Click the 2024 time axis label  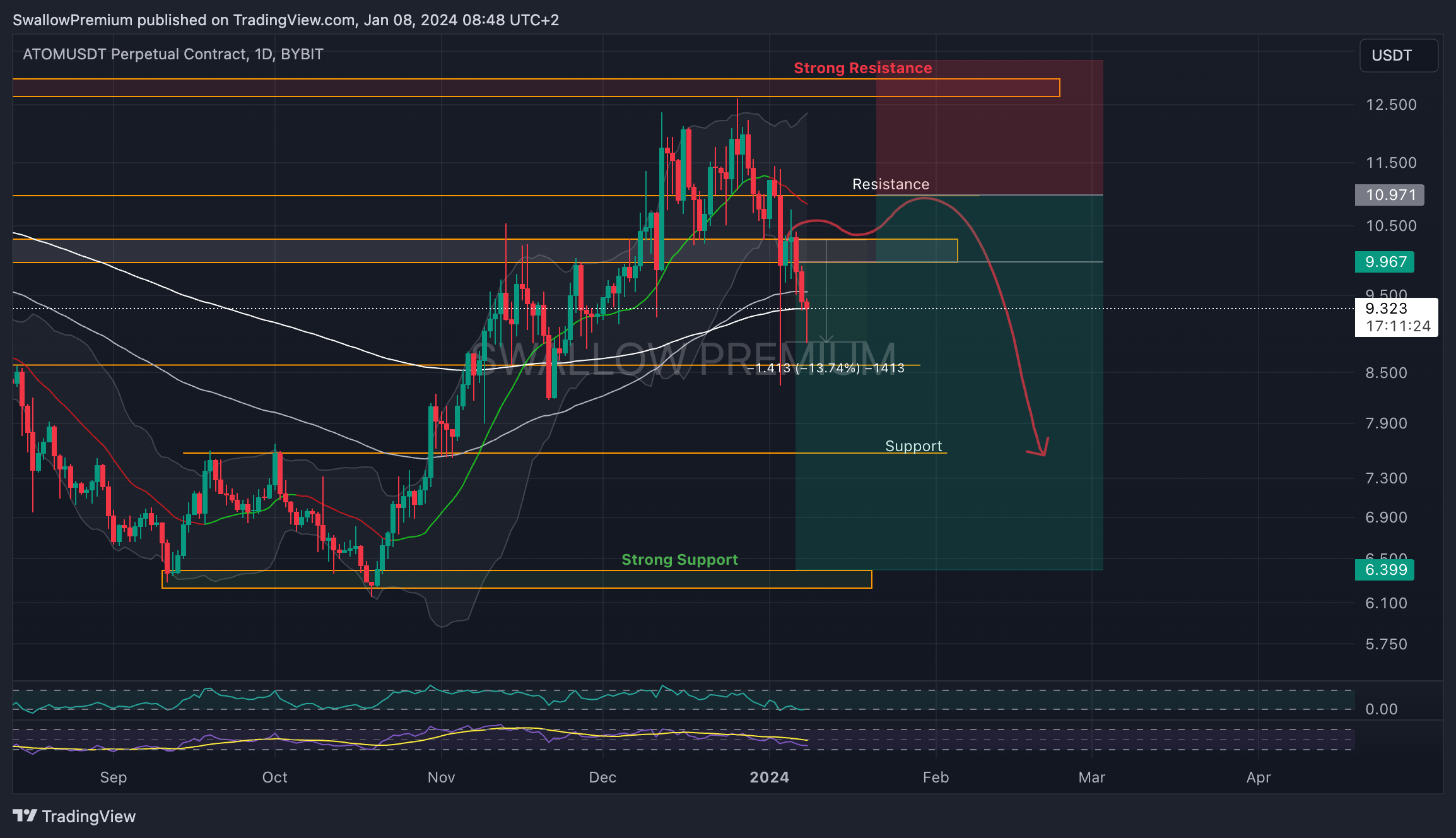point(769,777)
